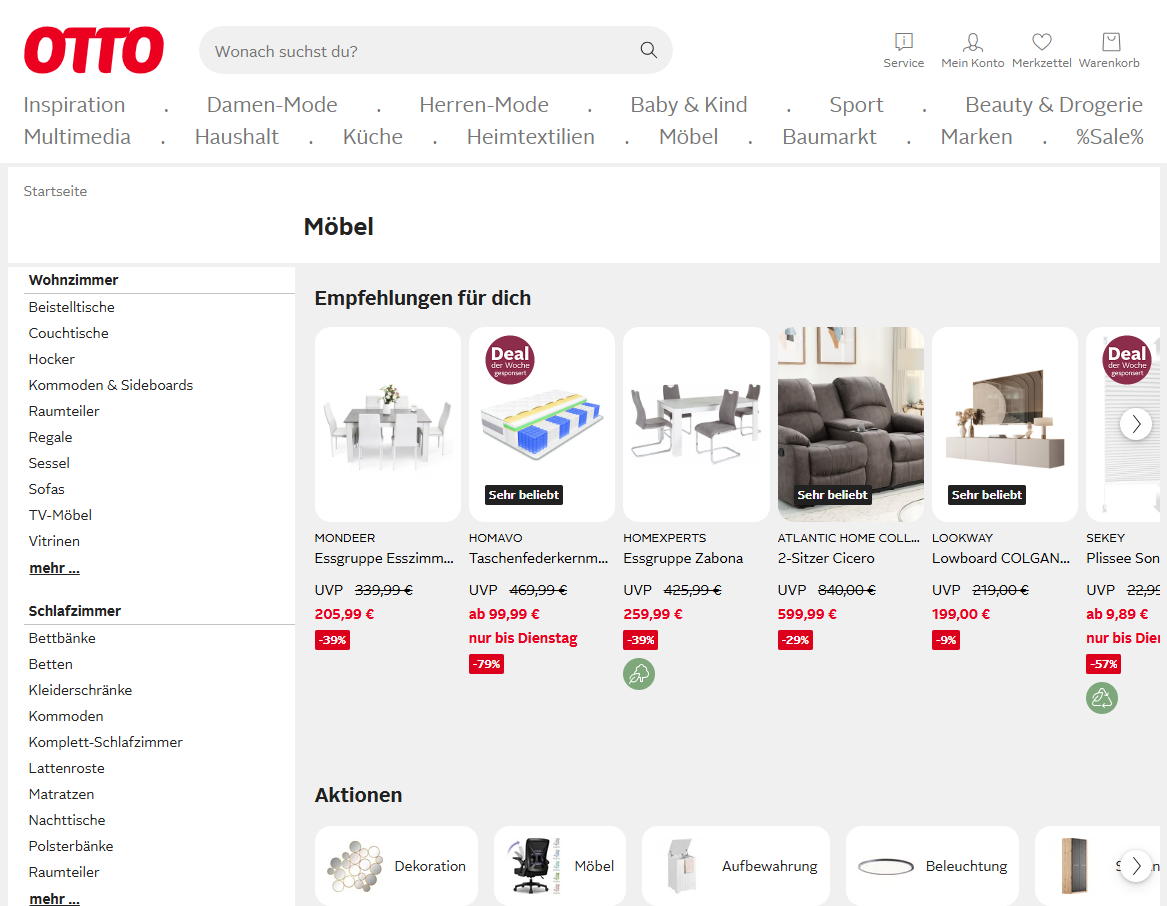This screenshot has width=1167, height=906.
Task: Open the Warenkorb shopping bag icon
Action: click(x=1110, y=42)
